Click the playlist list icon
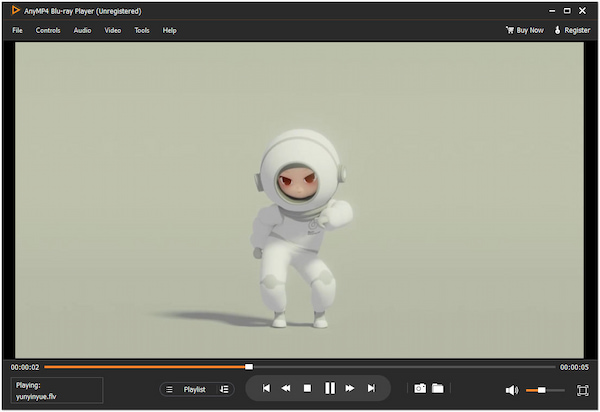The image size is (600, 412). [x=169, y=389]
